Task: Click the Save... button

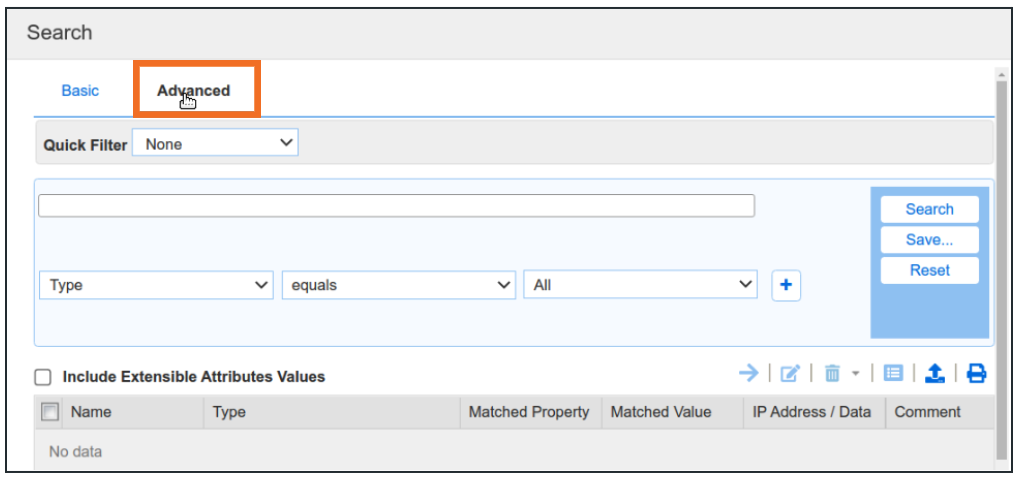Action: 929,240
